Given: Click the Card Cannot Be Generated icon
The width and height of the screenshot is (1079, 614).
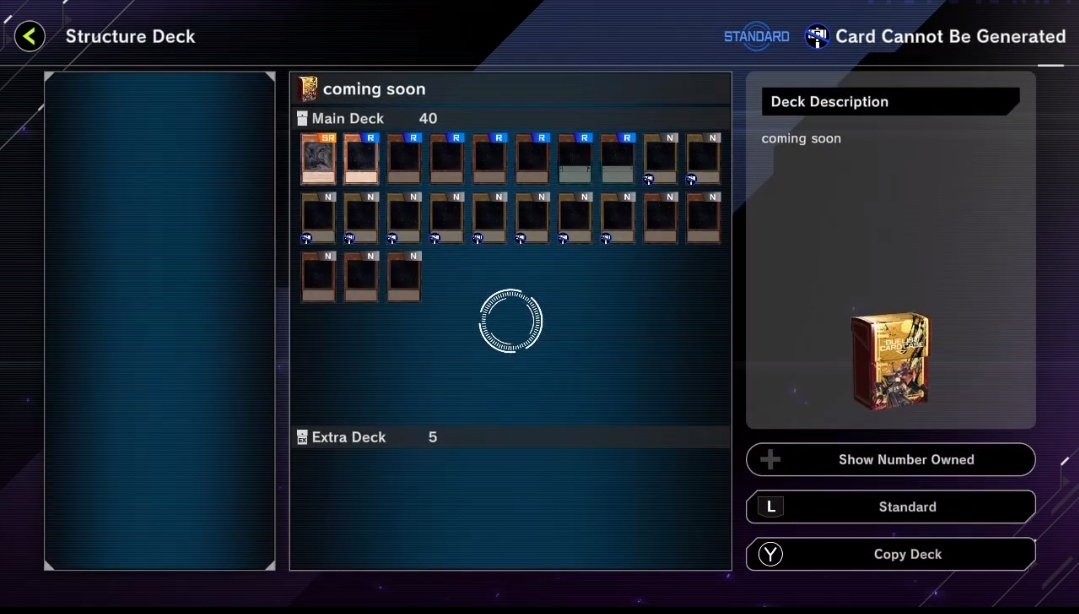Looking at the screenshot, I should coord(817,36).
